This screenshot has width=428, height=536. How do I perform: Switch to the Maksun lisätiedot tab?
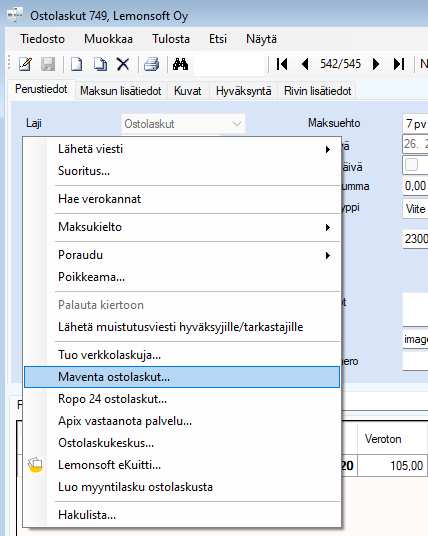[121, 91]
